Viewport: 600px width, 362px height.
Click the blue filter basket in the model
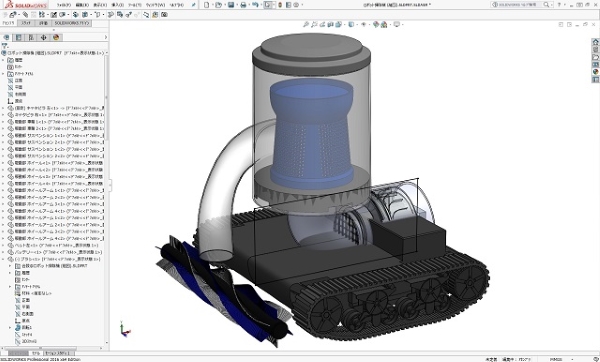click(311, 132)
